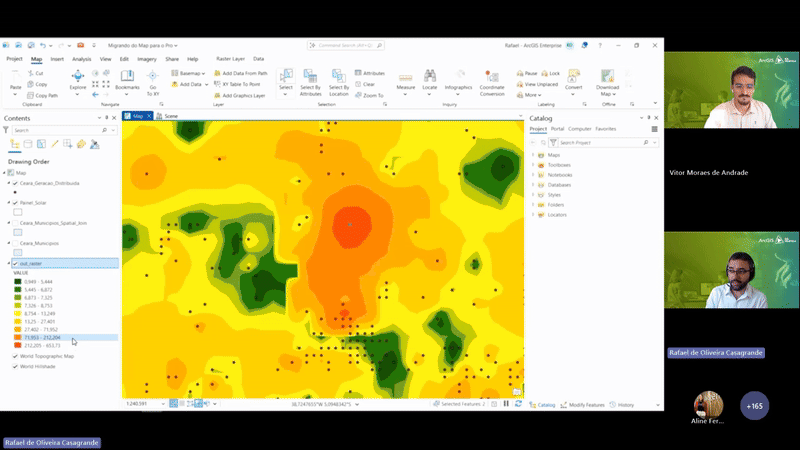Image resolution: width=800 pixels, height=450 pixels.
Task: Switch Contents to List By Selection
Action: pos(41,144)
